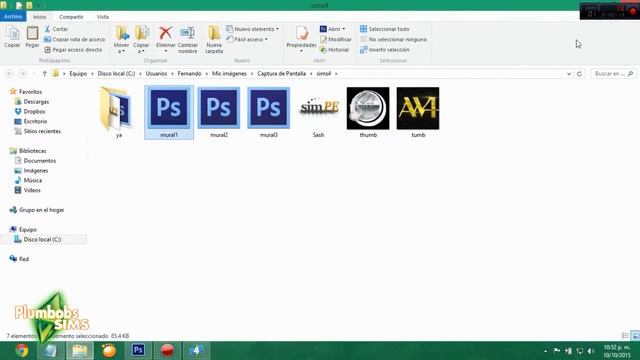Click Modificar in the Abrir group

(x=336, y=40)
